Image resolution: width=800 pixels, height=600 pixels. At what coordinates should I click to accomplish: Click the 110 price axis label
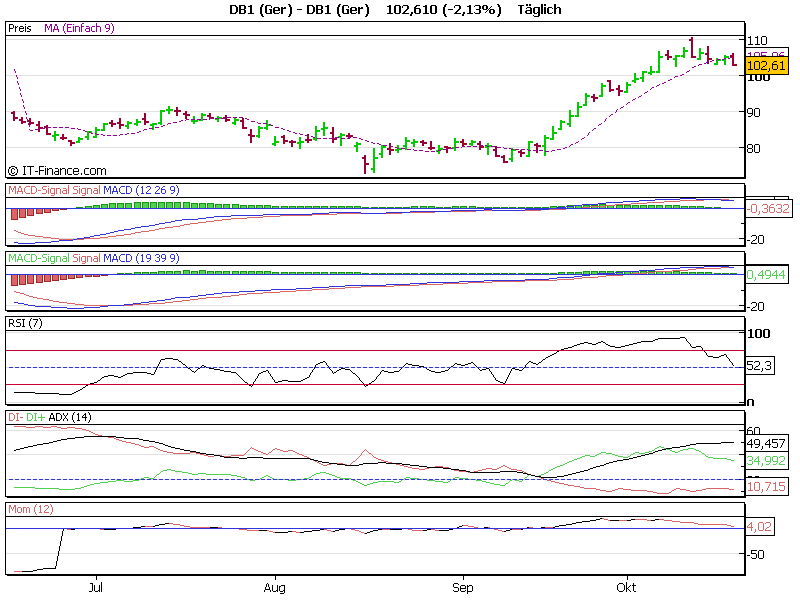(x=757, y=40)
